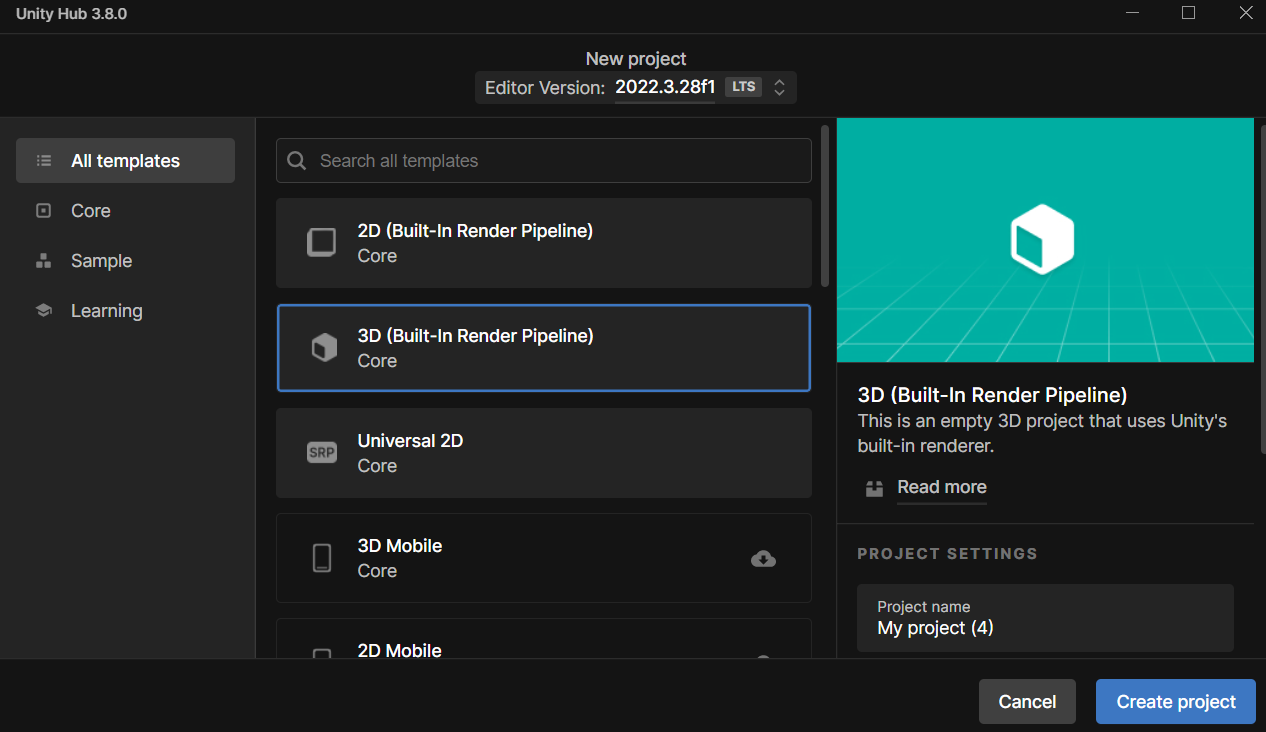Screen dimensions: 1266x732
Task: Click the template list vertical scrollbar
Action: 824,207
